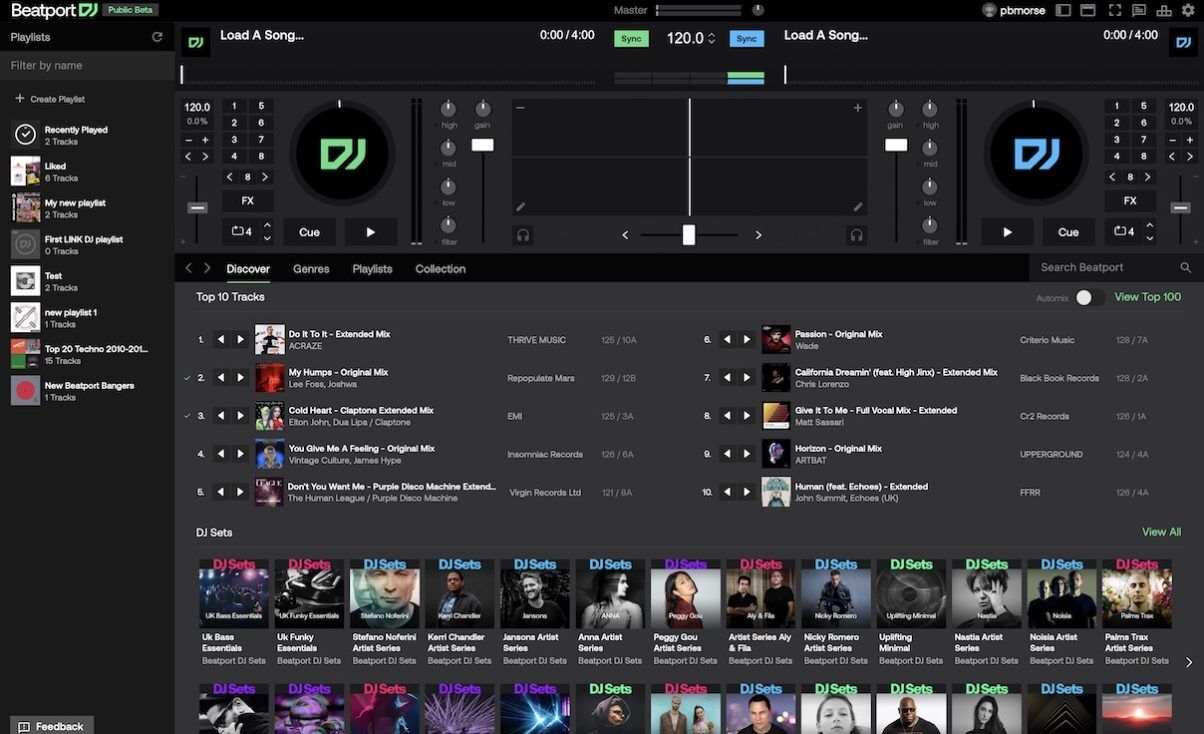Switch to the Collection tab
Image resolution: width=1204 pixels, height=734 pixels.
point(440,269)
